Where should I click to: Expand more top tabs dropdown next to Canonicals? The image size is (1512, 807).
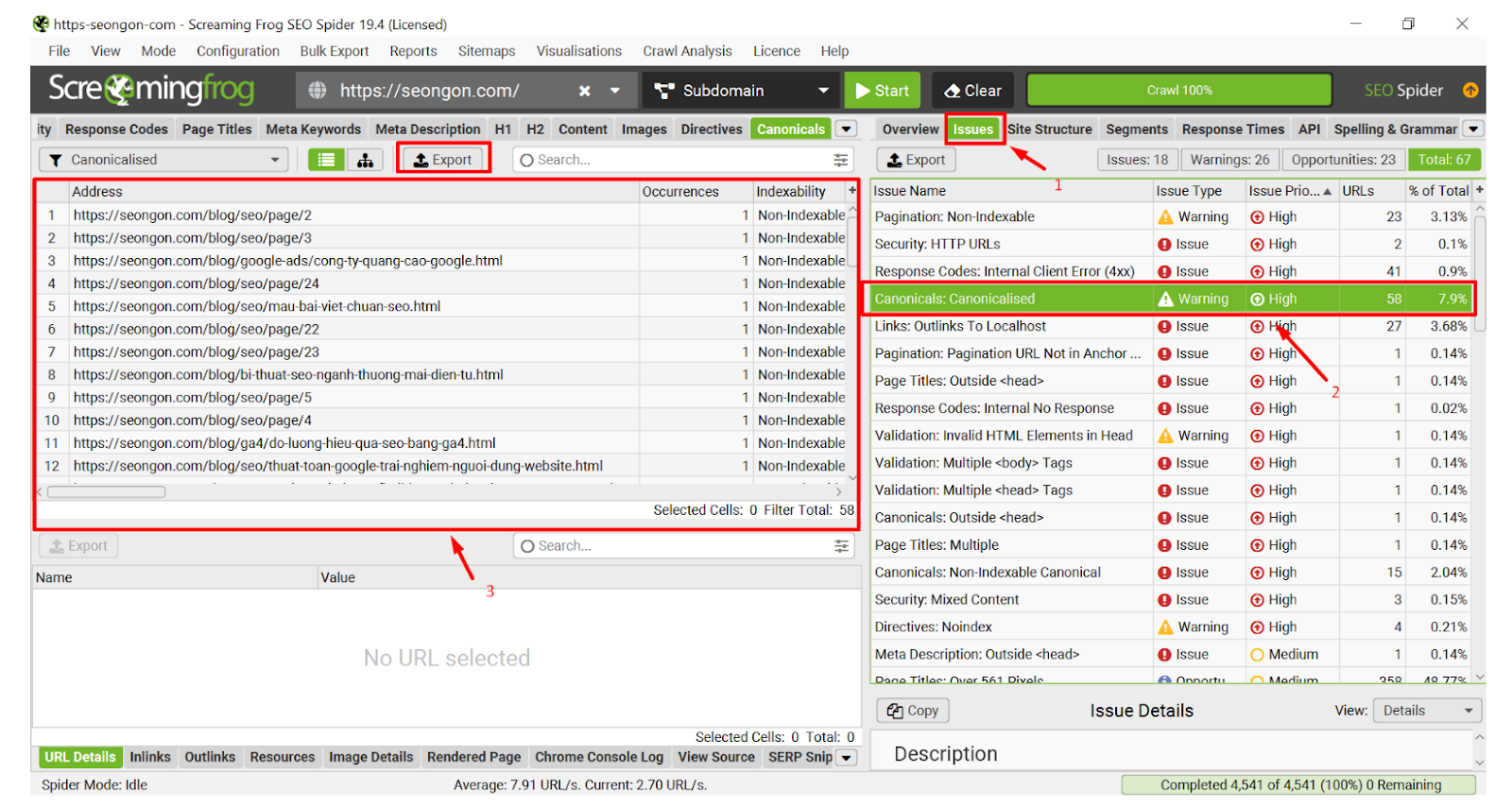(x=847, y=129)
